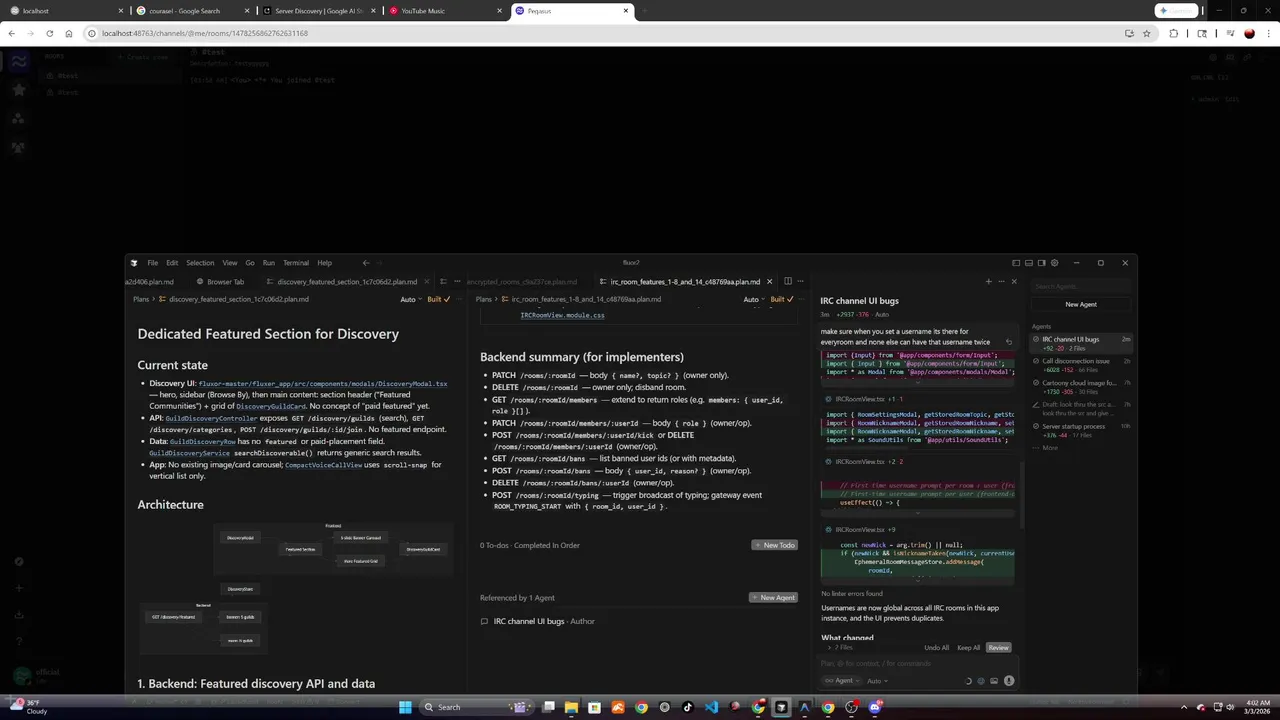
Task: Select Draft look thru the src agent
Action: 1081,408
